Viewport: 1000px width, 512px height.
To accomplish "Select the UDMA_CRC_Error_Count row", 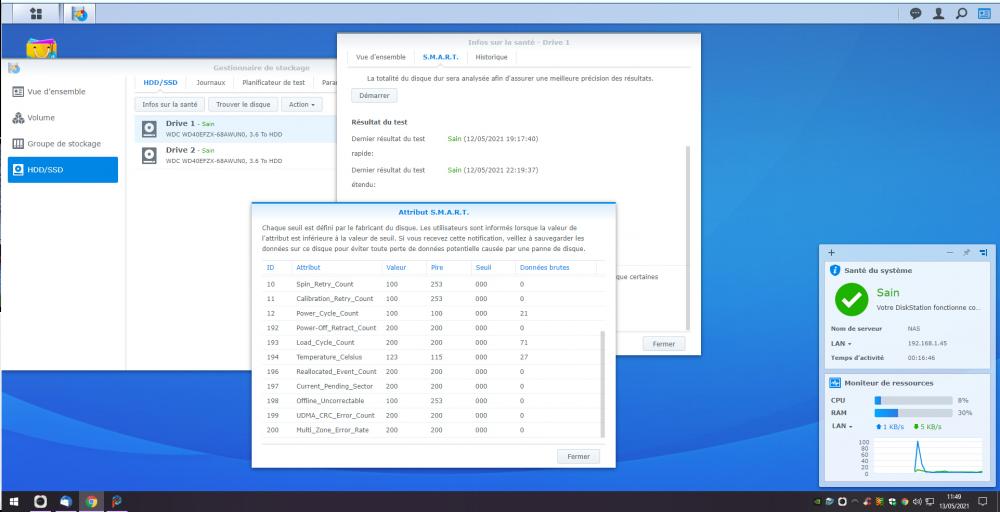I will pos(430,416).
